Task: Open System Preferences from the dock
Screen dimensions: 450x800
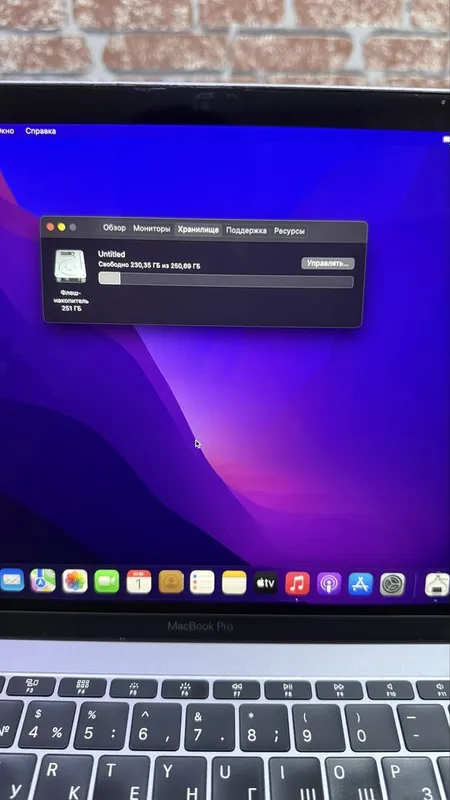Action: [x=392, y=584]
